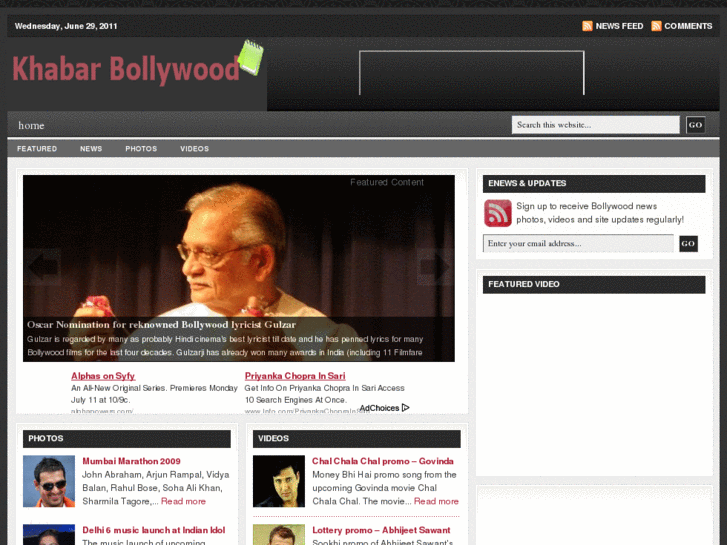
Task: Click the Mumbai Marathon thumbnail image
Action: 49,481
